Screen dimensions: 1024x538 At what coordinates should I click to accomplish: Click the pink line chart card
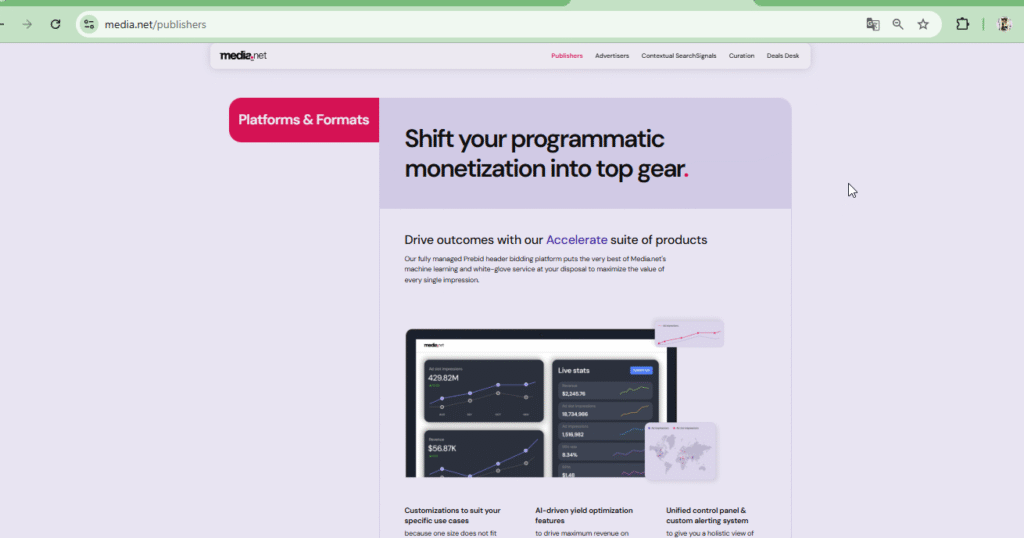point(688,333)
